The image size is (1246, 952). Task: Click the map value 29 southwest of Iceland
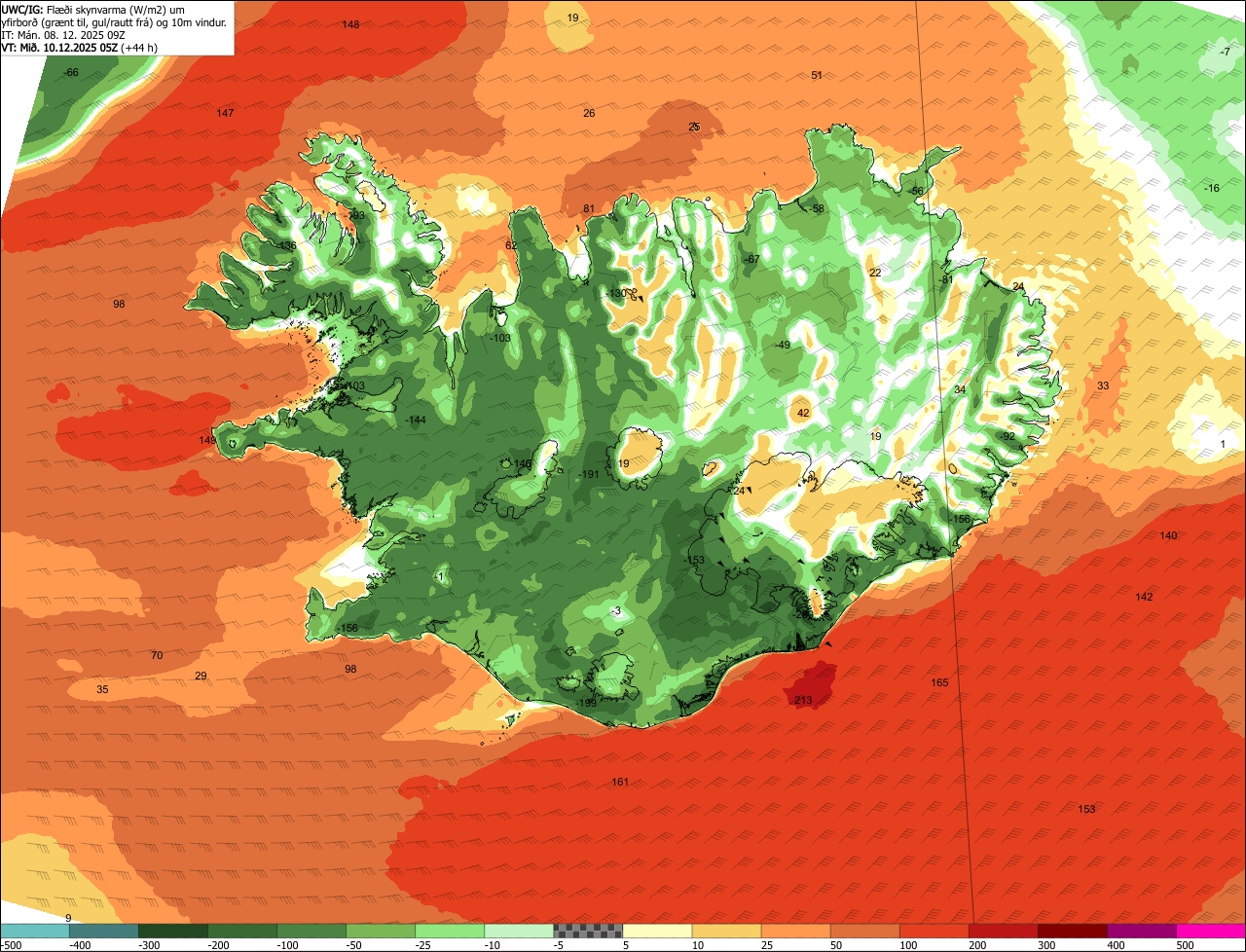pos(201,676)
